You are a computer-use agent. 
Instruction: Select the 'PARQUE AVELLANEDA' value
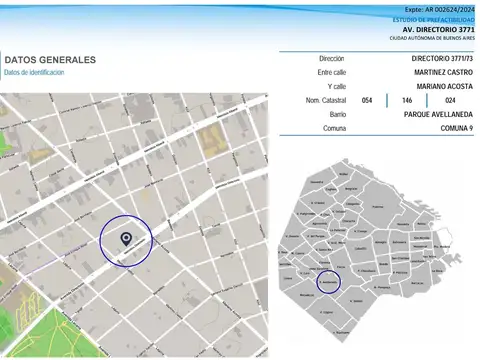[x=438, y=114]
